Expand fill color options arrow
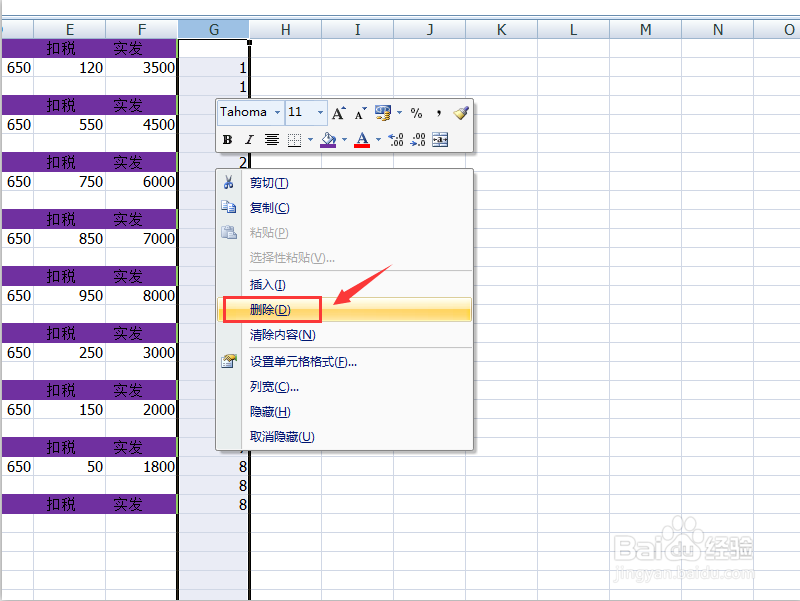 click(x=344, y=139)
